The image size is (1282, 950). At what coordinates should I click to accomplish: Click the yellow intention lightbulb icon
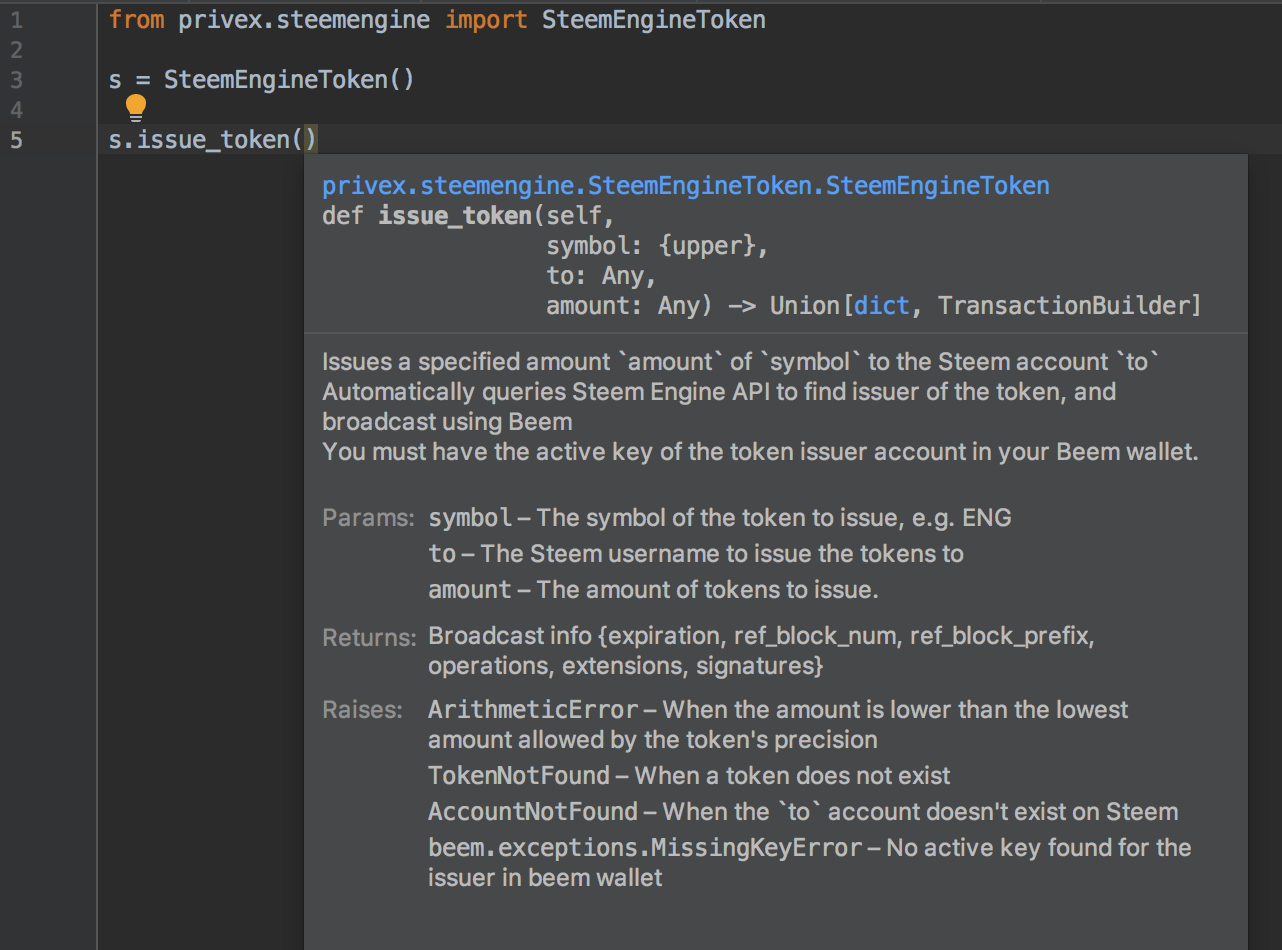[x=136, y=107]
